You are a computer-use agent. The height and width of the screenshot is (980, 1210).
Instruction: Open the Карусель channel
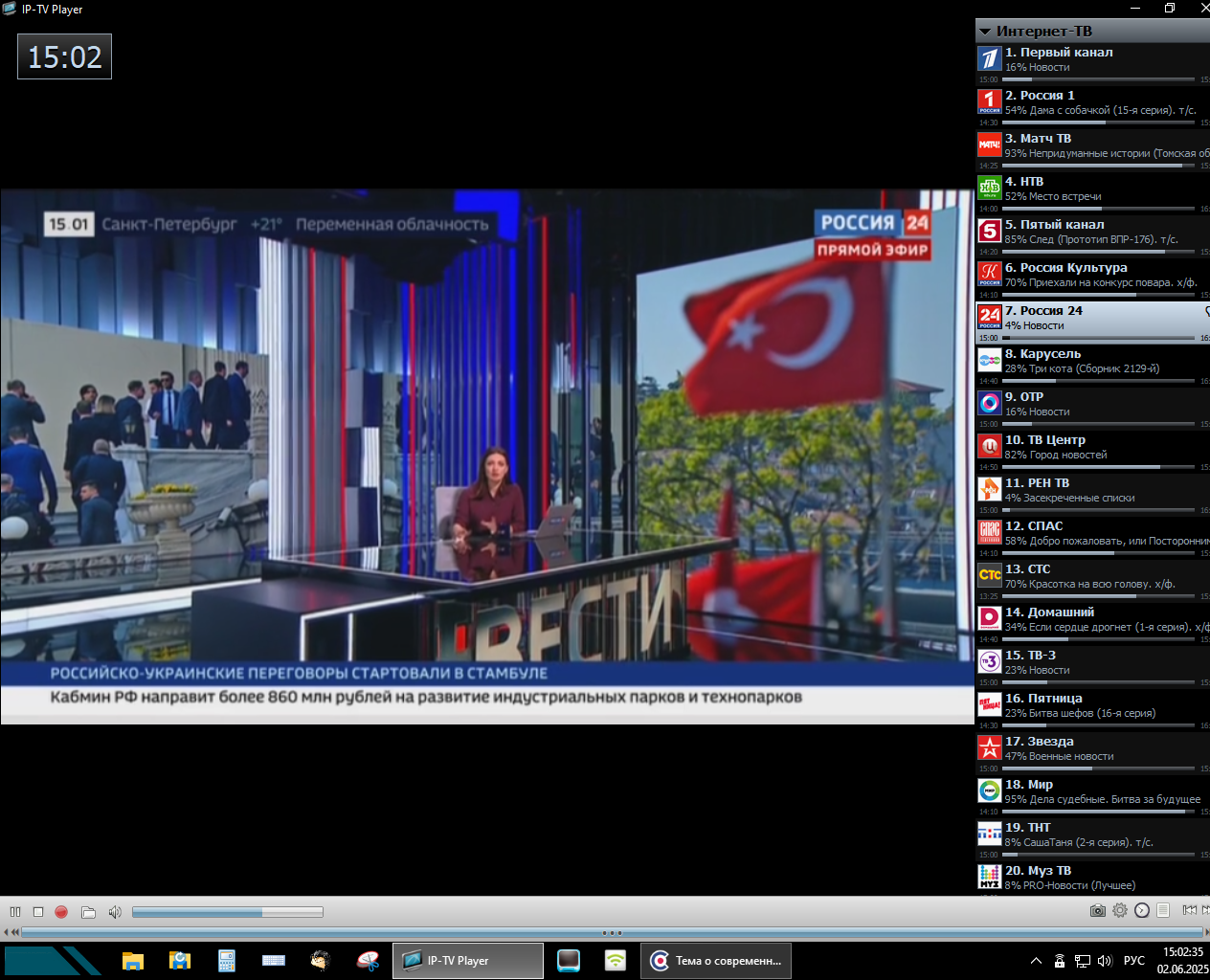click(x=1092, y=365)
